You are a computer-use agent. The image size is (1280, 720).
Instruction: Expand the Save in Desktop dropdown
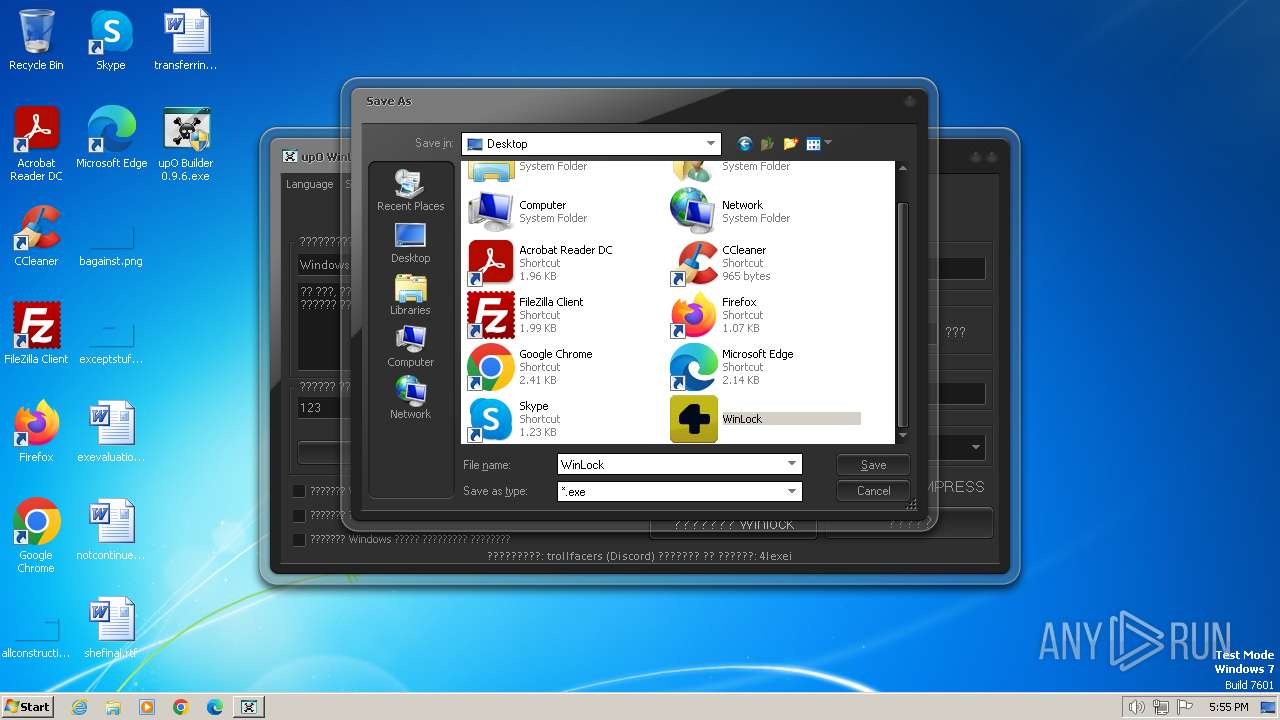coord(711,144)
